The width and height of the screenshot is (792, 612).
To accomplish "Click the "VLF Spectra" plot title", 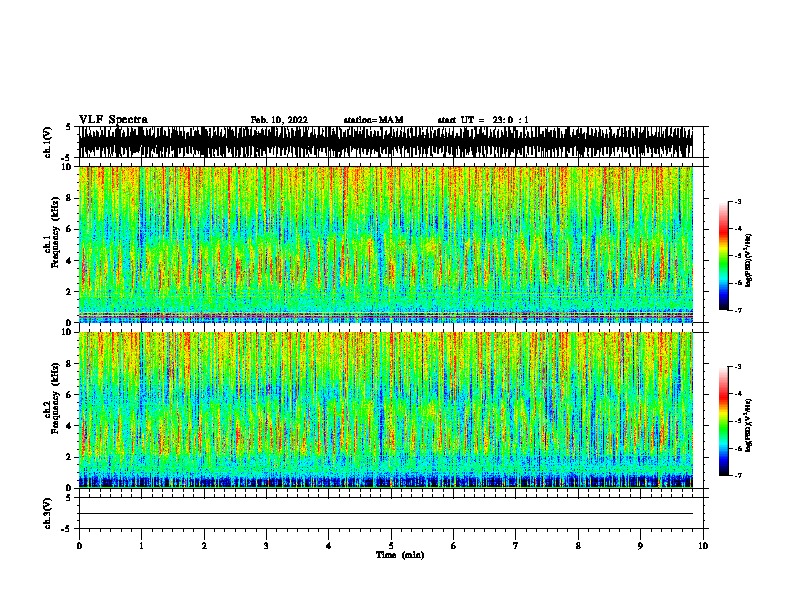I will 113,120.
